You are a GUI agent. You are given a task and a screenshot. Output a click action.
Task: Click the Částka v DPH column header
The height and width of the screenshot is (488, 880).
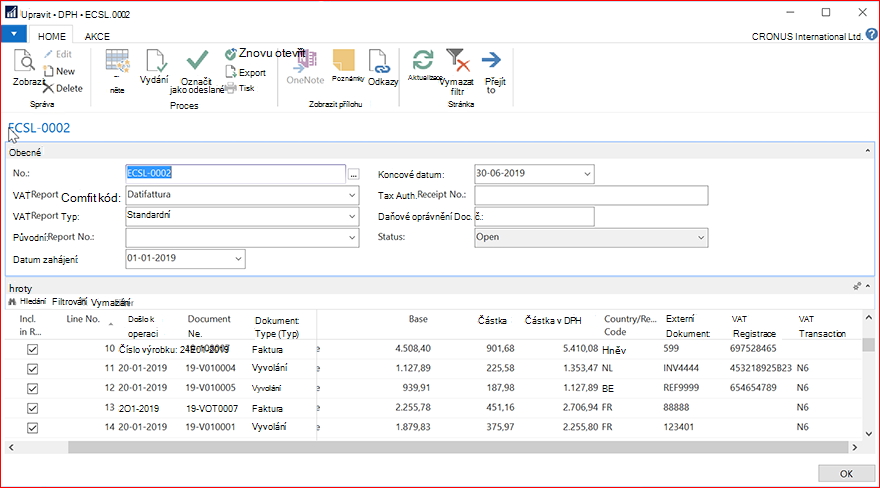pos(553,320)
